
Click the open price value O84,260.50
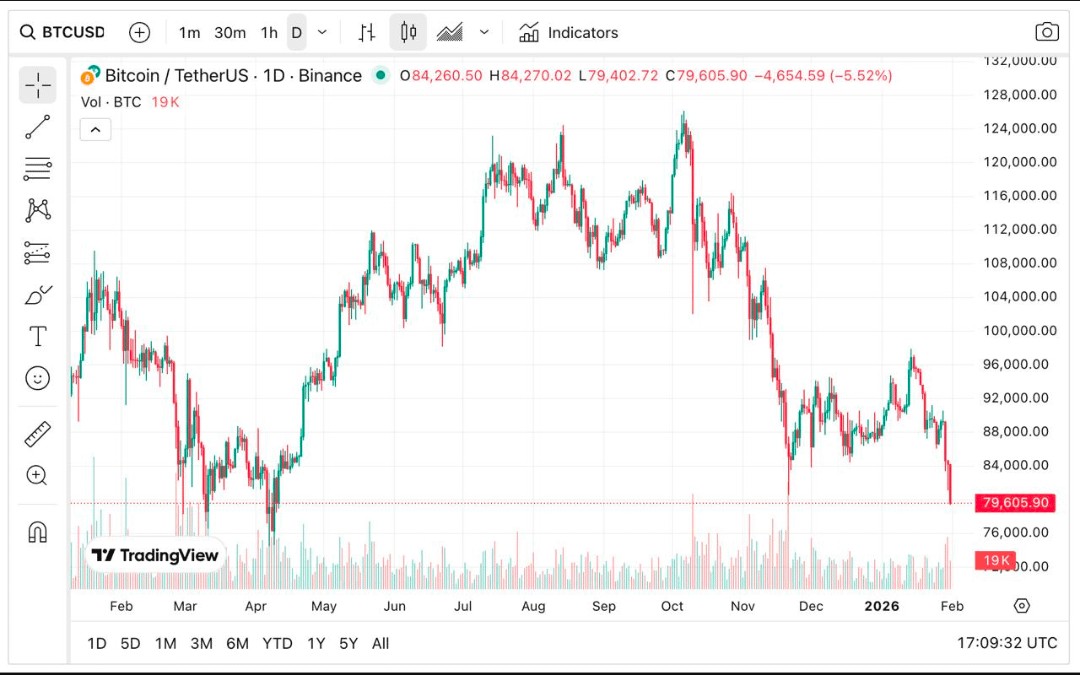point(441,75)
